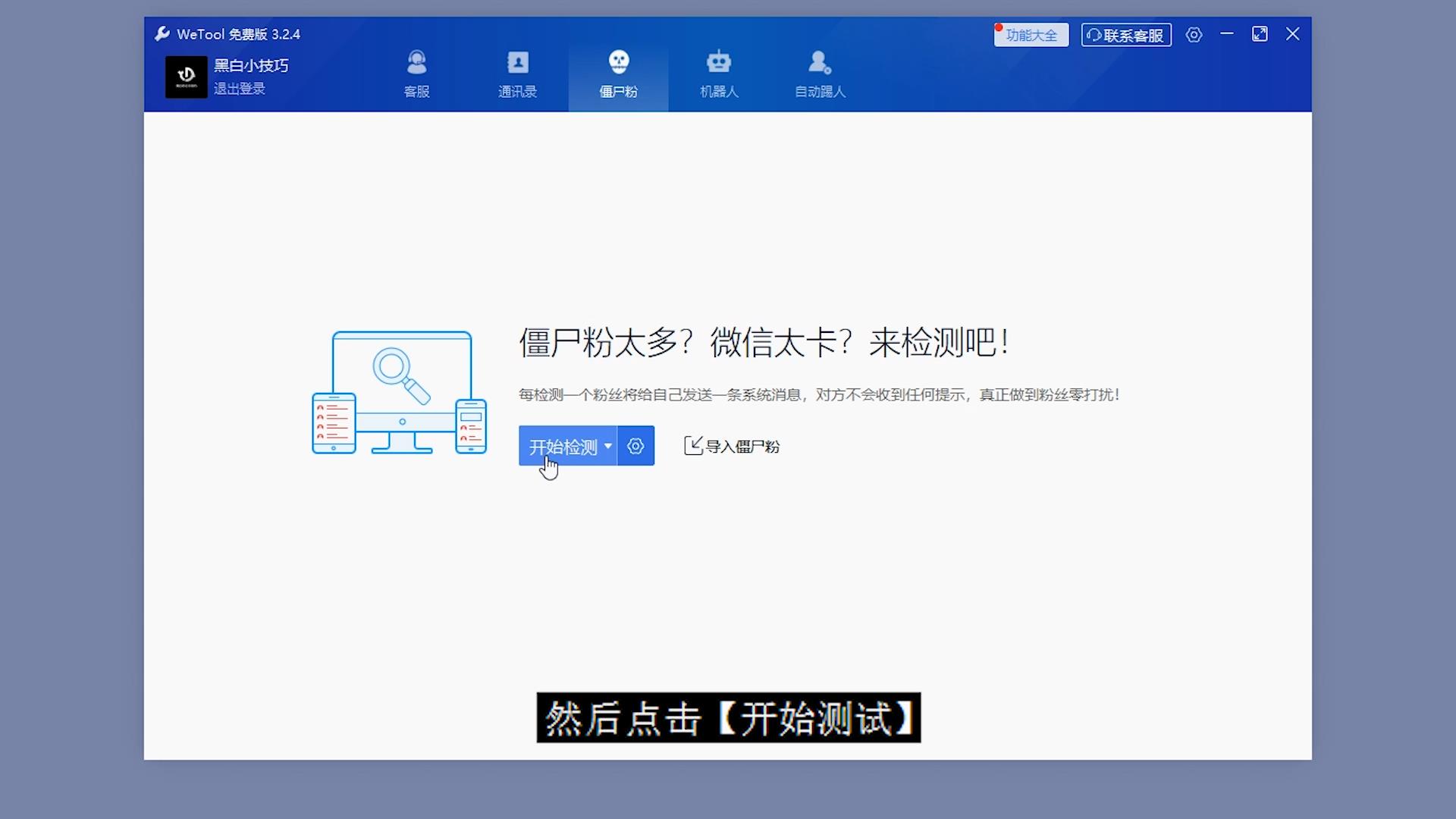Click the settings gear icon next to 开始检测
1456x819 pixels.
tap(635, 446)
